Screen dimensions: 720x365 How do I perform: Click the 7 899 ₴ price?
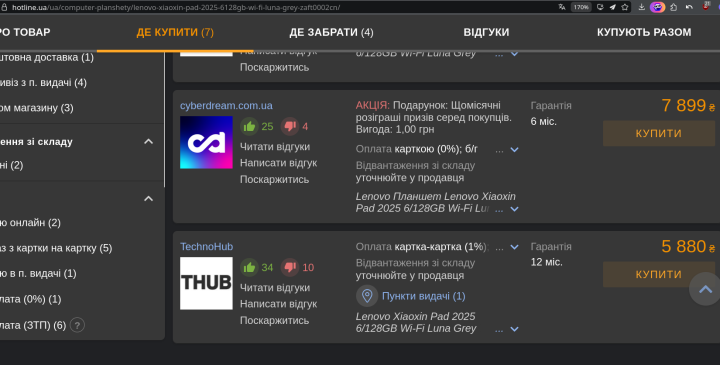[688, 106]
